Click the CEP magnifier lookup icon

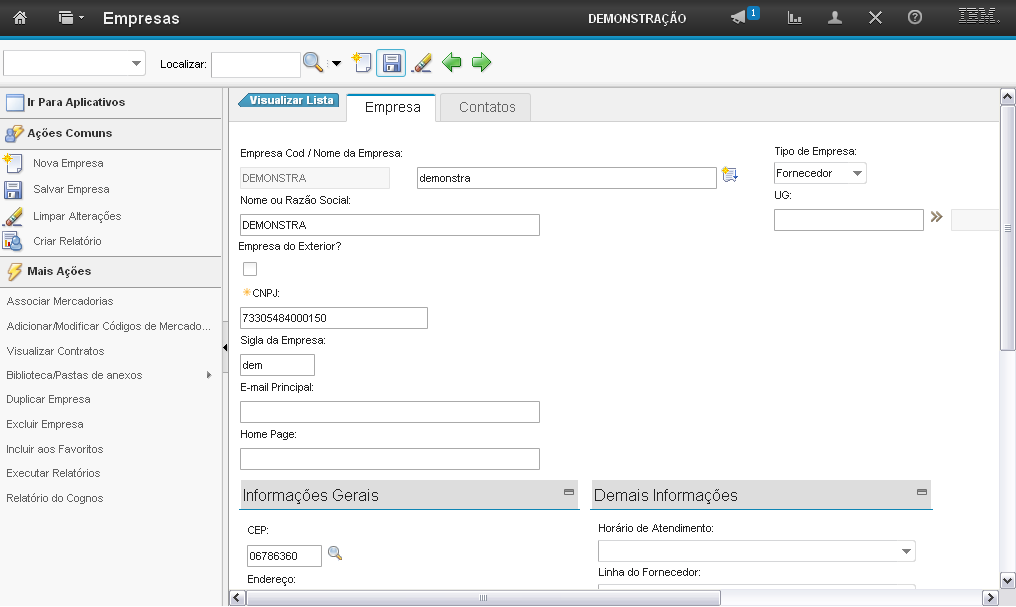pyautogui.click(x=335, y=554)
